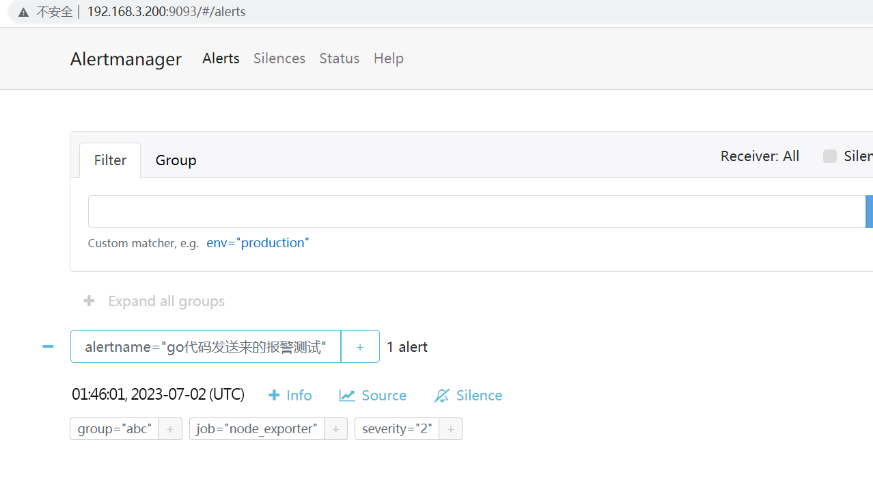This screenshot has width=873, height=477.
Task: Click Expand all groups text
Action: [166, 301]
